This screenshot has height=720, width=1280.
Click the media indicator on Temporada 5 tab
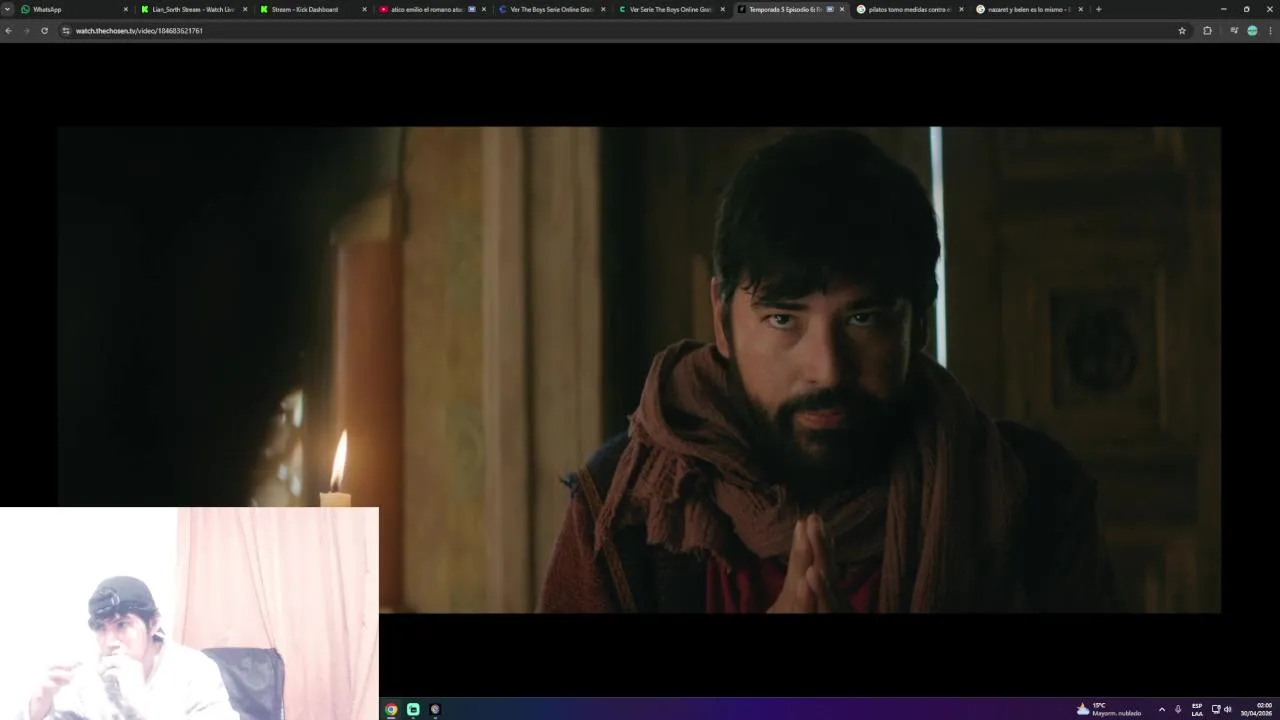tap(830, 9)
